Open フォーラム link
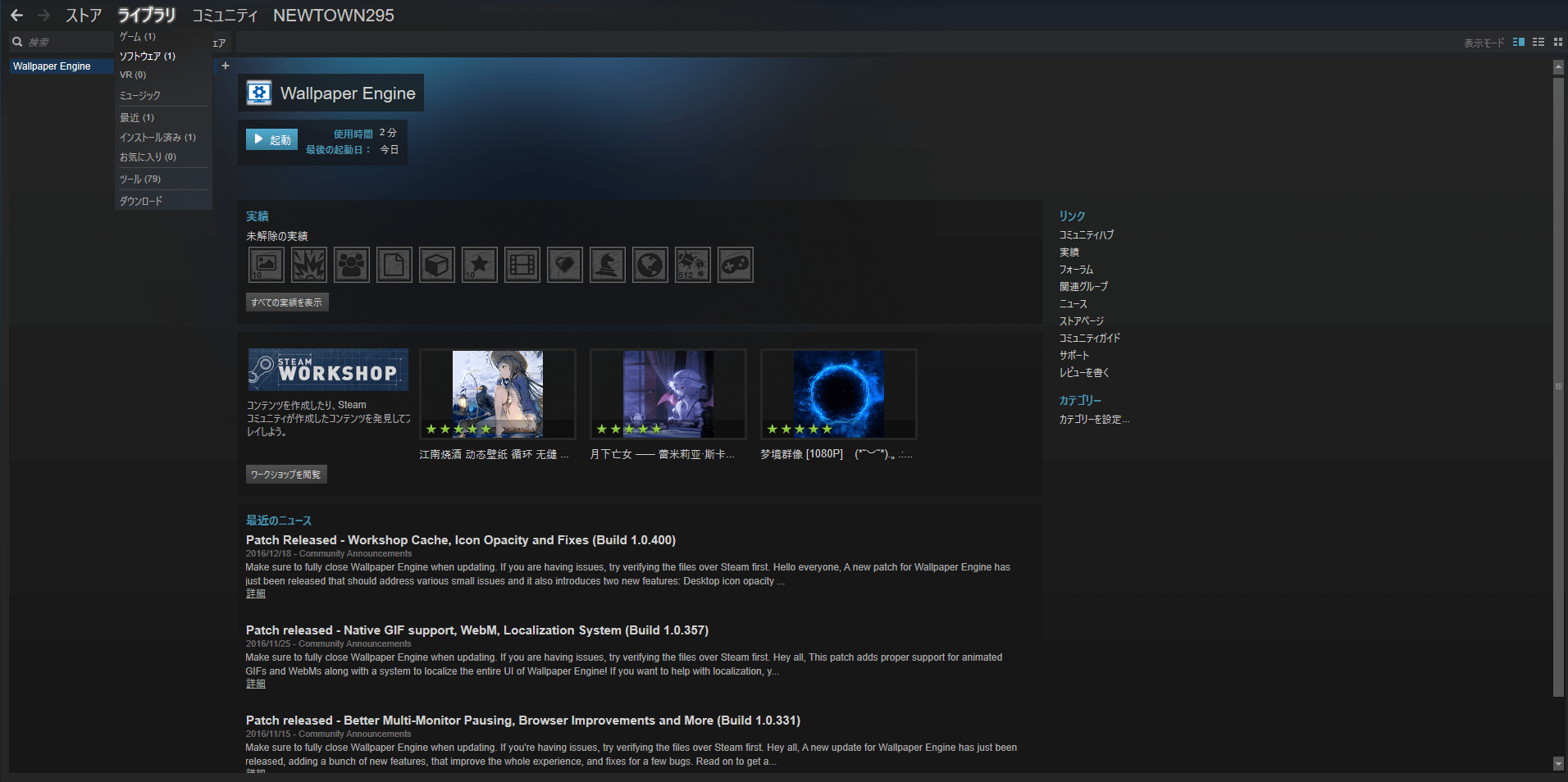 tap(1076, 270)
